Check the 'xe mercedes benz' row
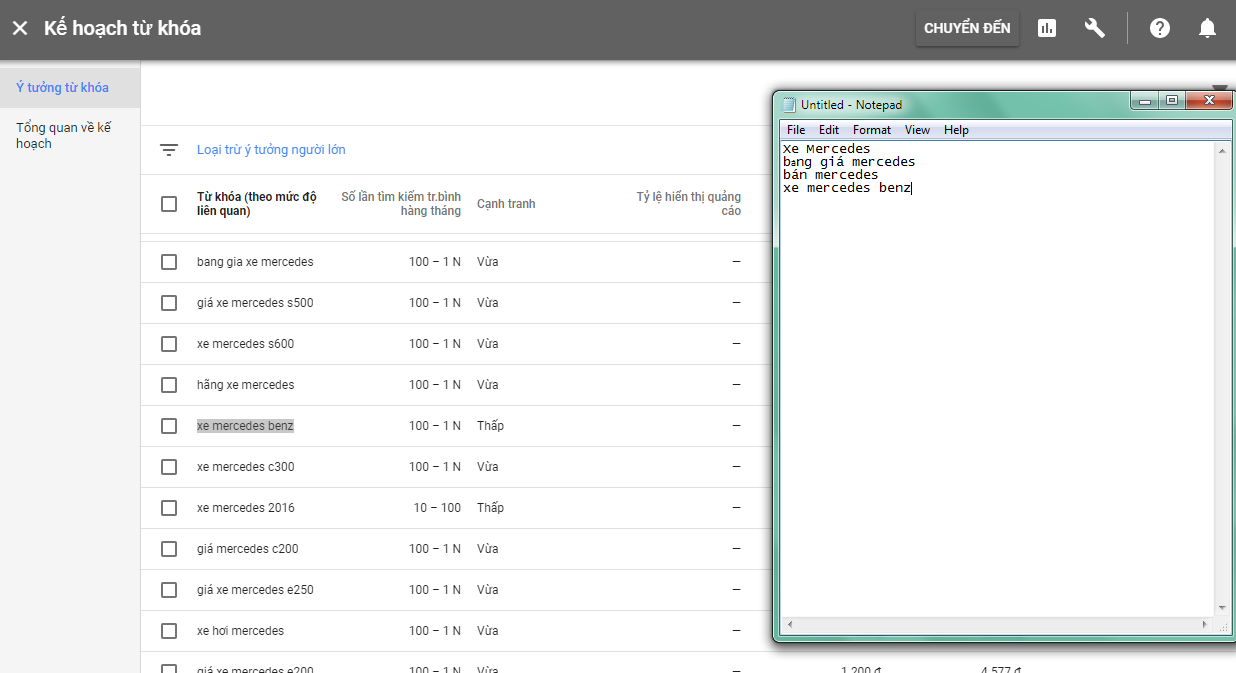The width and height of the screenshot is (1236, 673). click(x=169, y=426)
